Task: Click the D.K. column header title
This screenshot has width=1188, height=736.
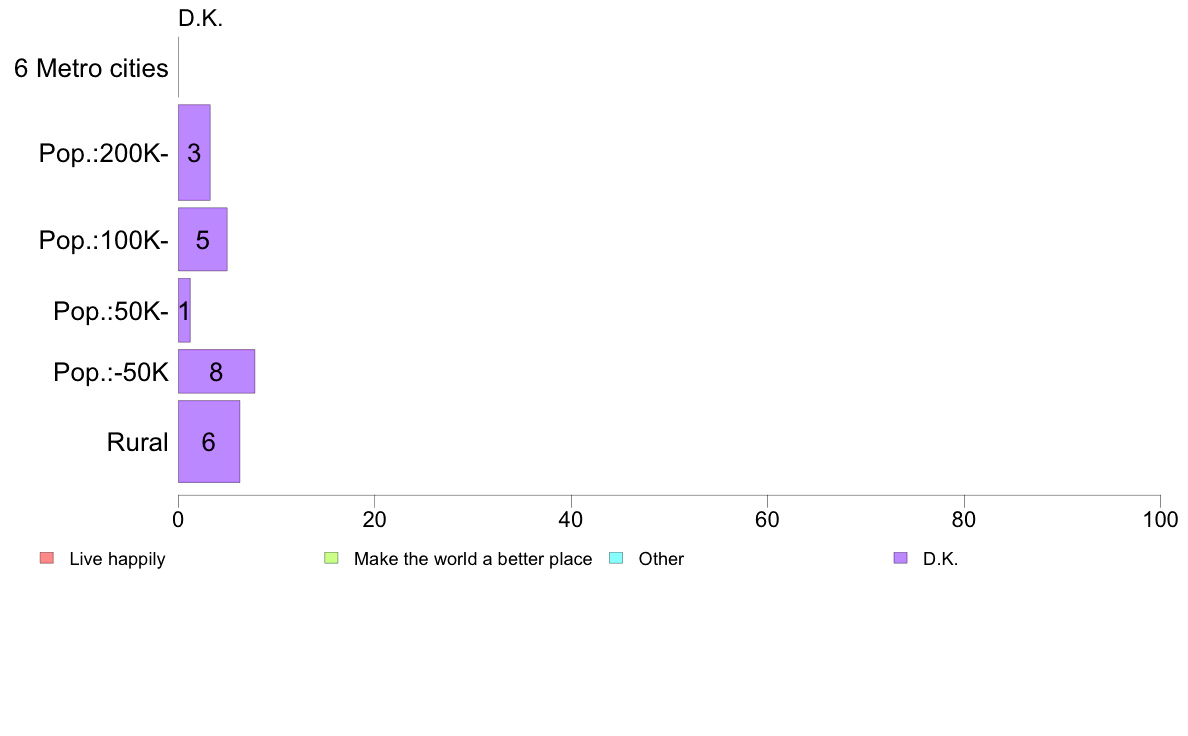Action: pyautogui.click(x=200, y=18)
